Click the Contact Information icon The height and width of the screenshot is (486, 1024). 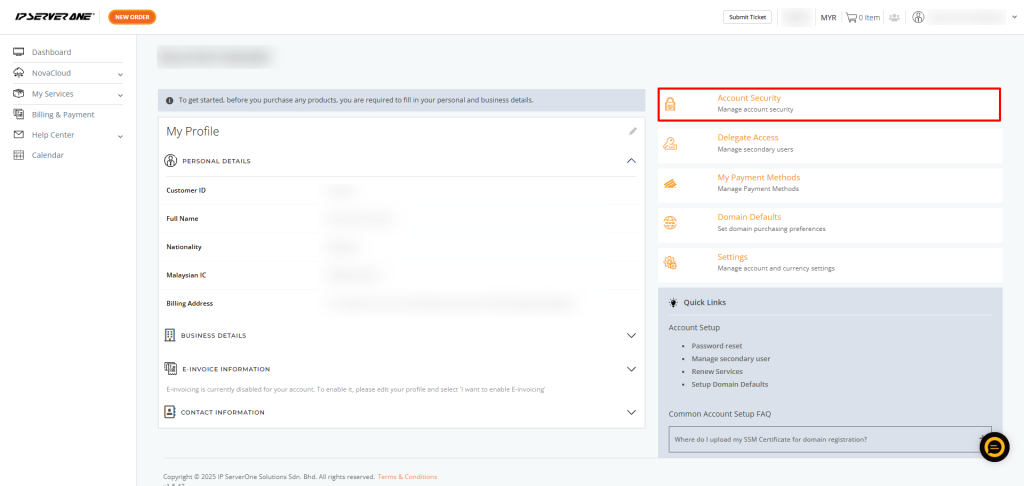tap(170, 412)
